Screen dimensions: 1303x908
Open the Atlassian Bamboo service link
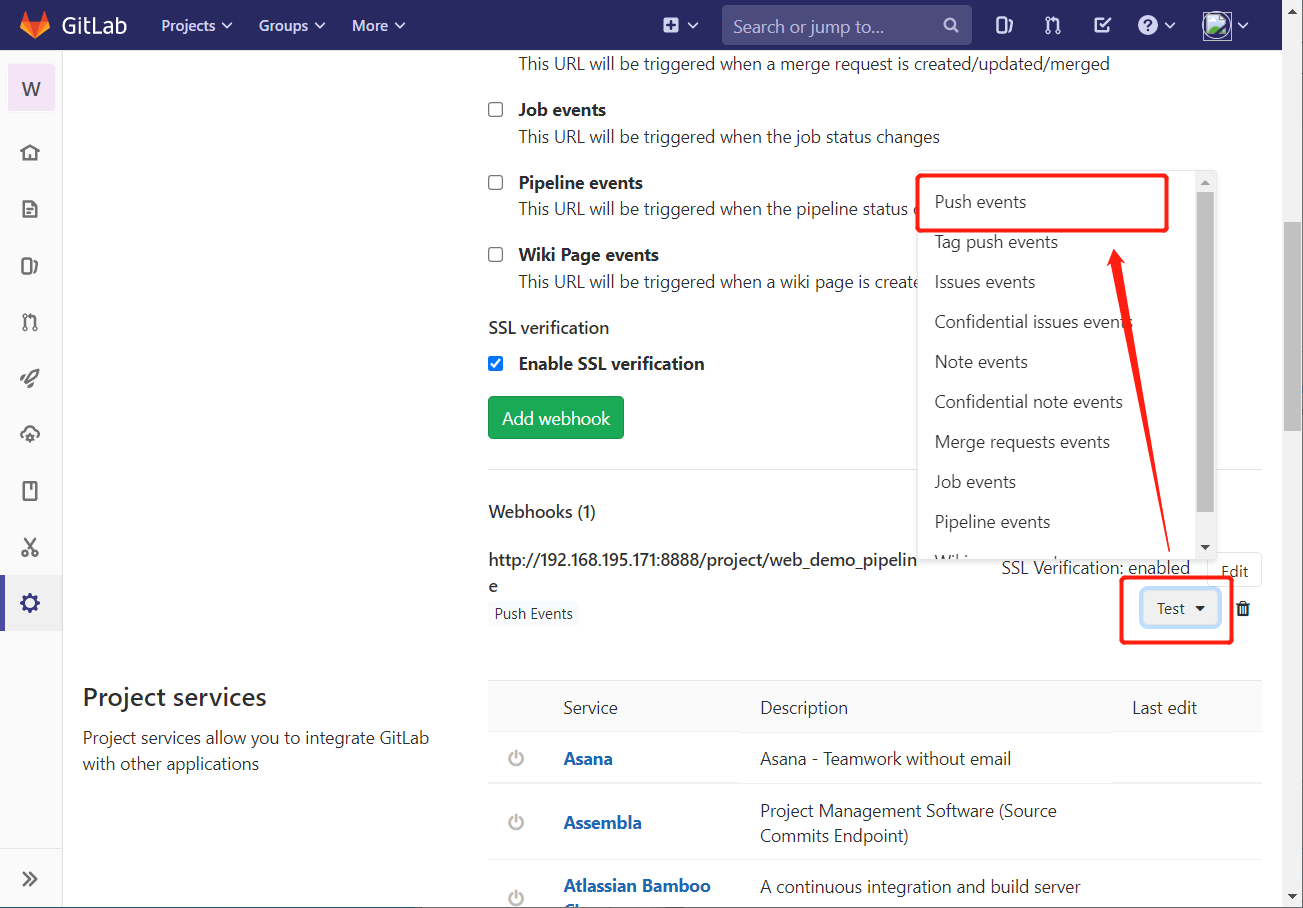tap(637, 886)
